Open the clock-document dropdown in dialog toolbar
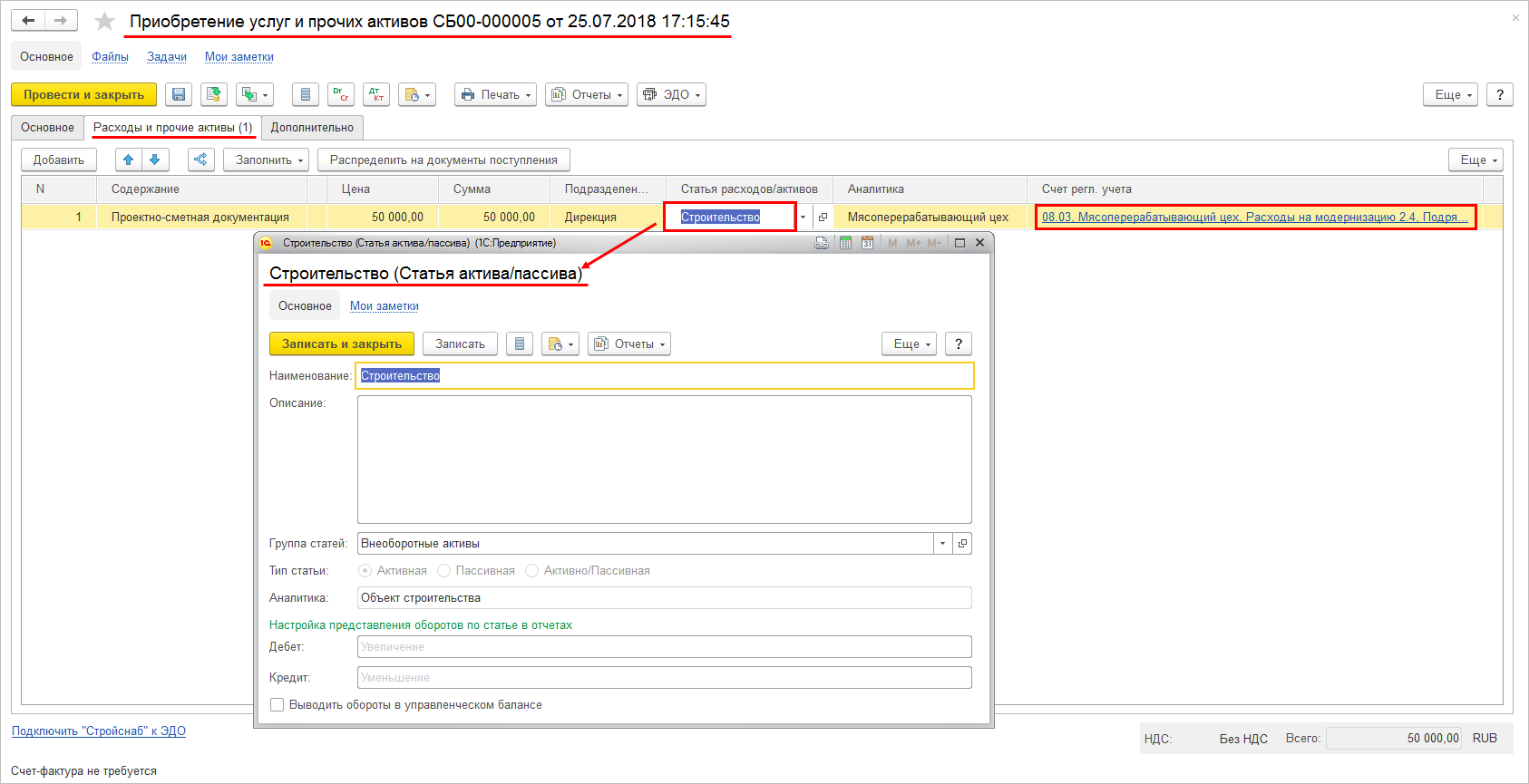 (x=560, y=344)
